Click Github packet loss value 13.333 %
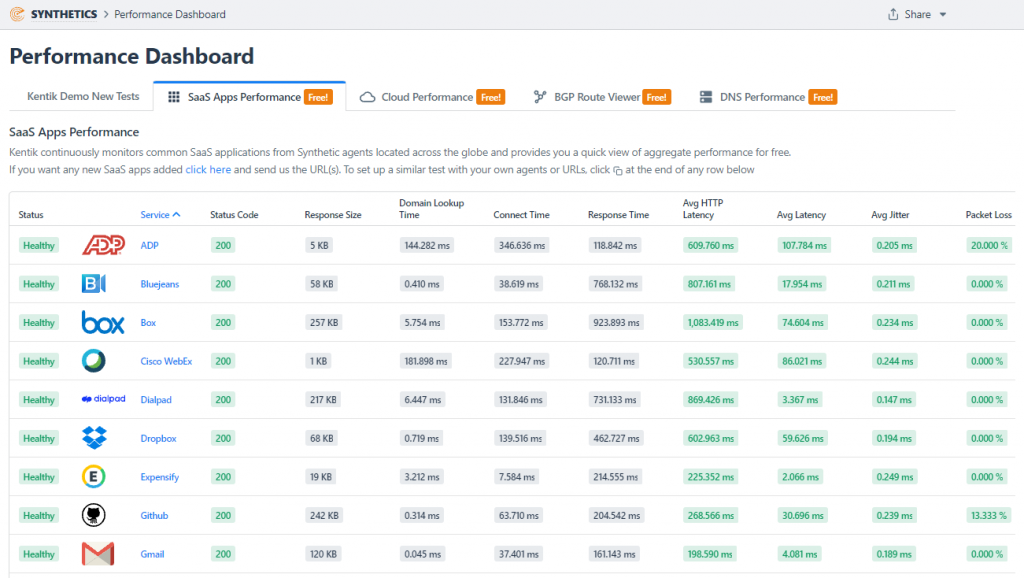 click(989, 515)
